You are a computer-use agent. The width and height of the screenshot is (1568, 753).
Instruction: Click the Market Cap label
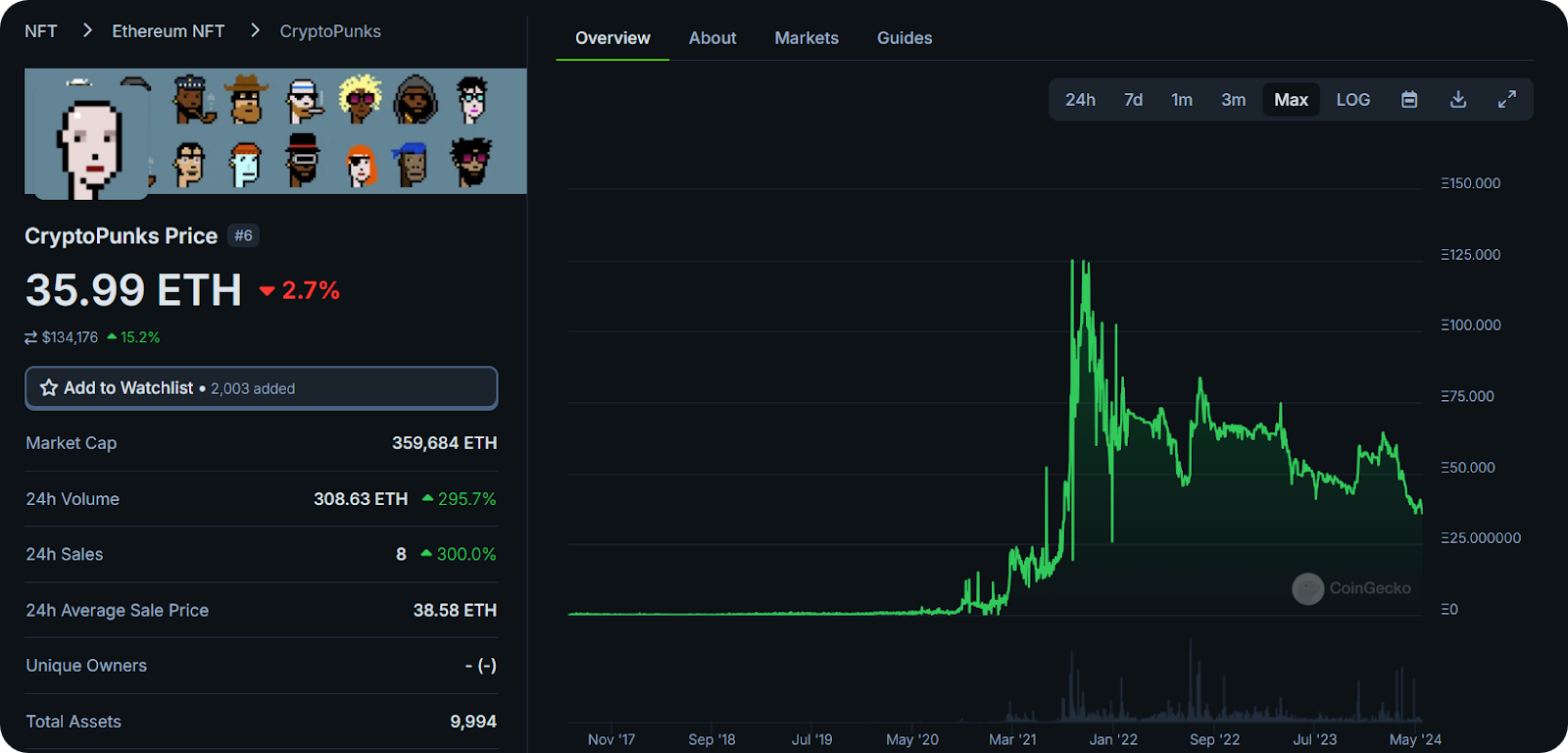(x=72, y=443)
